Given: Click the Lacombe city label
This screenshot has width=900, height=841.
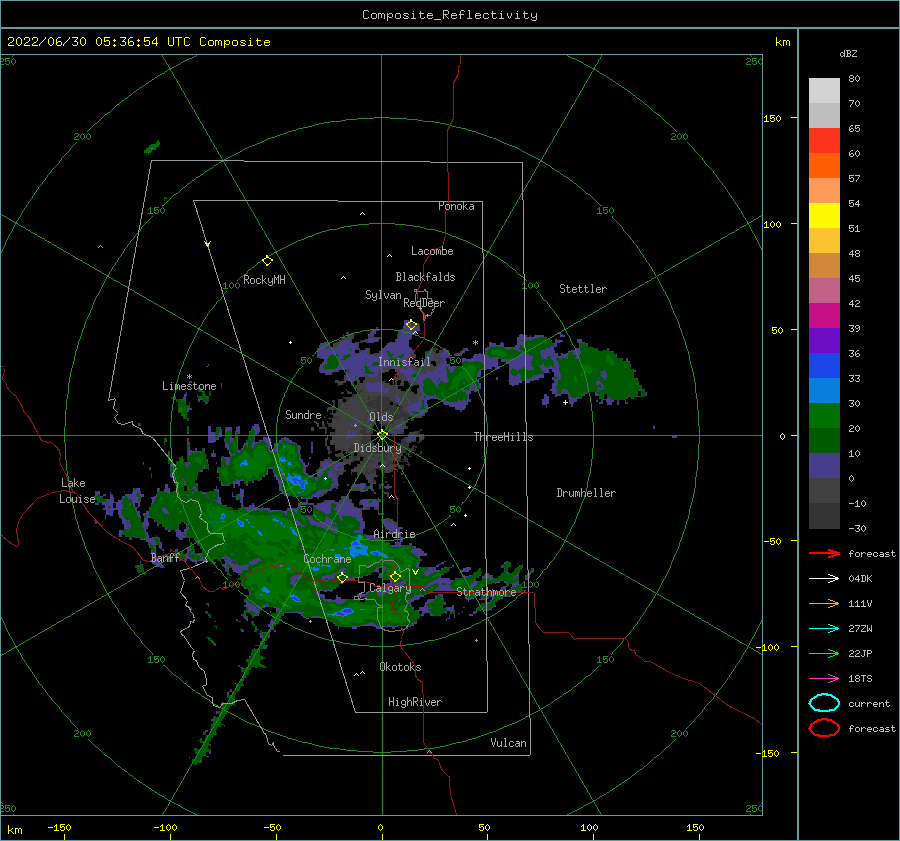Looking at the screenshot, I should pos(432,251).
